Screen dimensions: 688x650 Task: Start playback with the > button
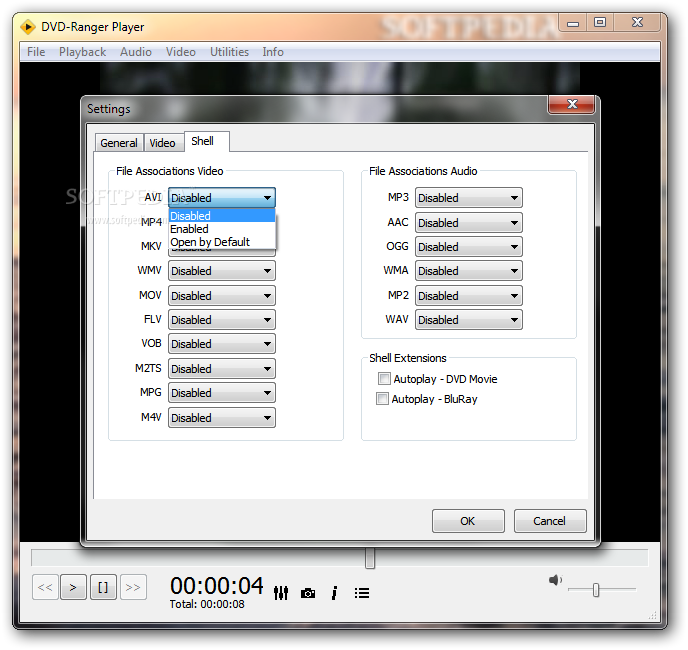pos(73,587)
